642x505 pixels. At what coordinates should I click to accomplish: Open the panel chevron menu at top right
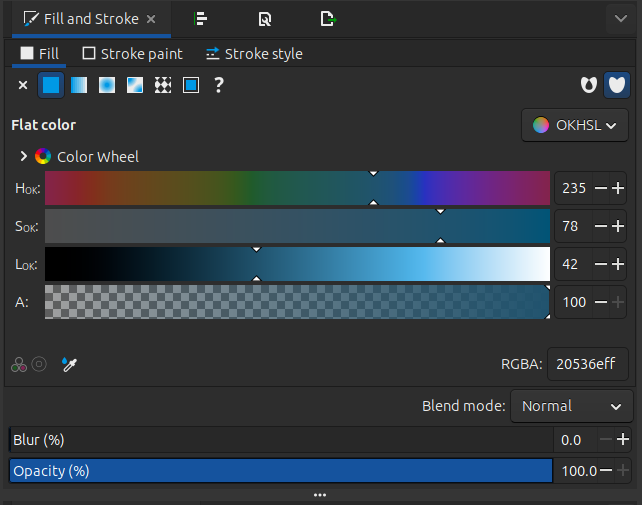tap(617, 18)
